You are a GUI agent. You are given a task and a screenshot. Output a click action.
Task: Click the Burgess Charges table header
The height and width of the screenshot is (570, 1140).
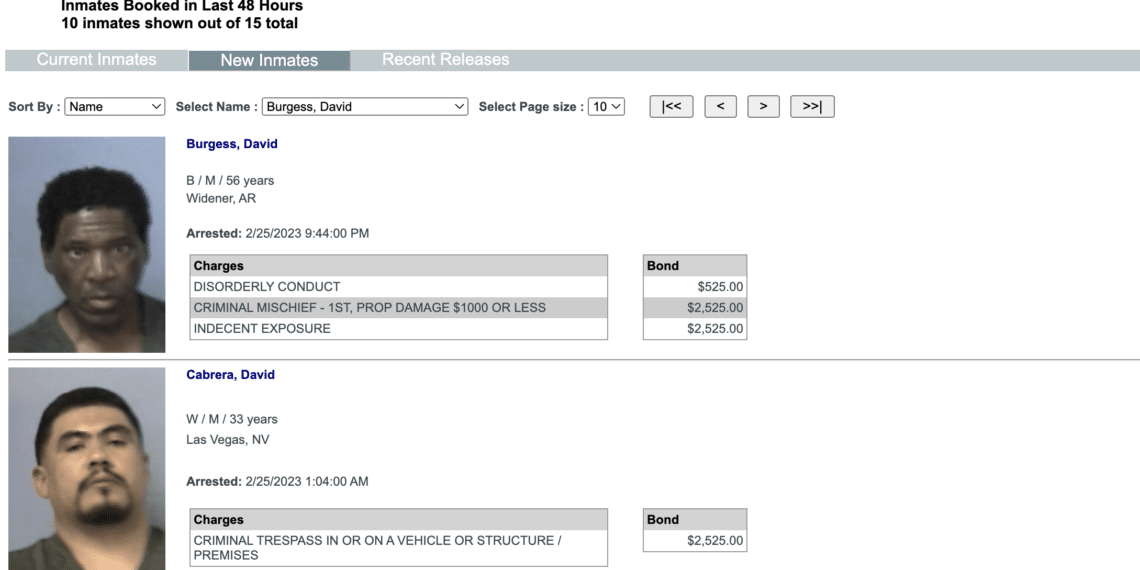398,265
